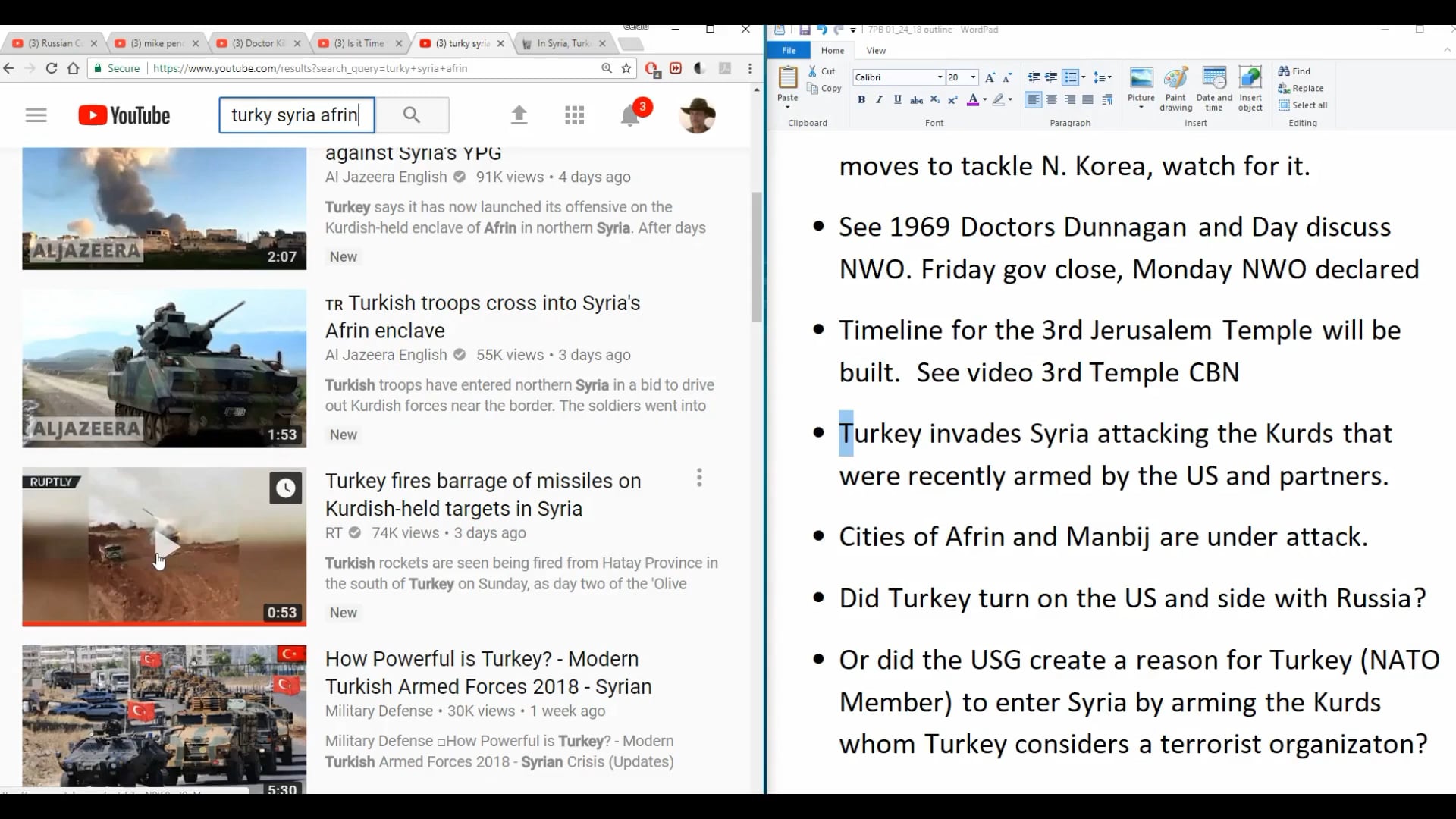Screen dimensions: 1456x819
Task: Switch to the 'In Syria, Turk' browser tab
Action: pos(563,44)
